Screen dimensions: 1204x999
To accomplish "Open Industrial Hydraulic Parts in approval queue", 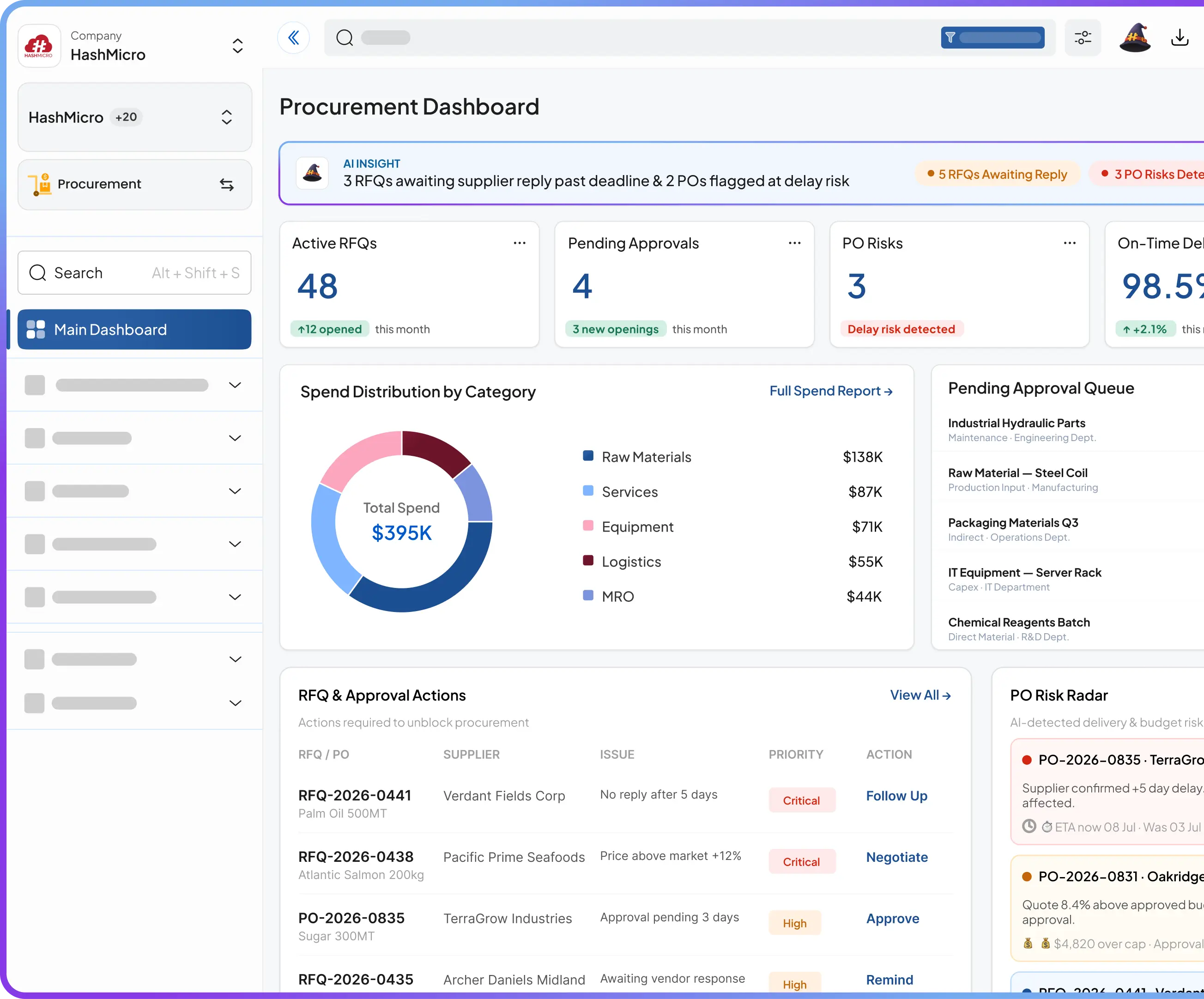I will 1016,423.
